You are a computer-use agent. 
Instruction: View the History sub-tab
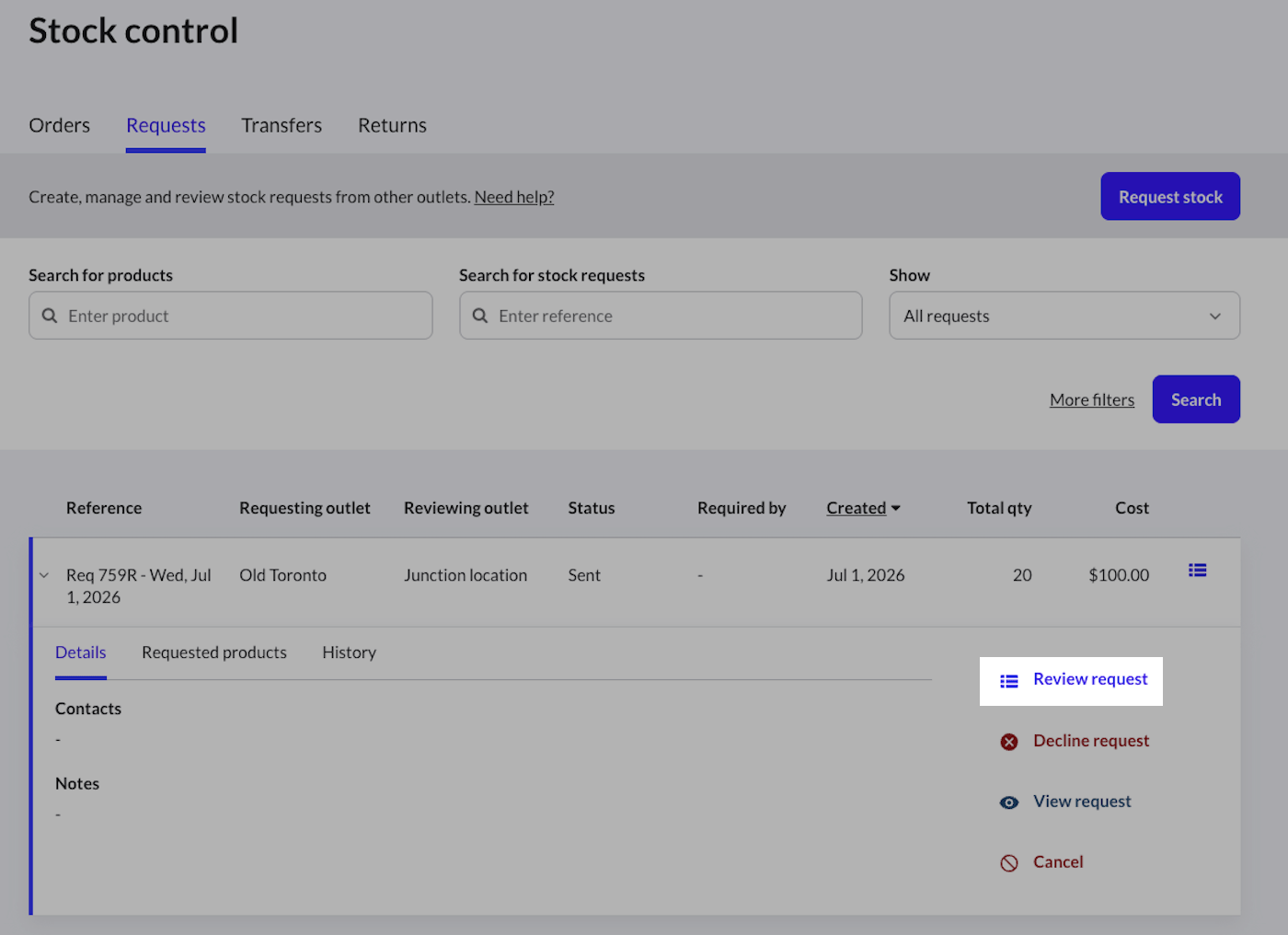pos(349,652)
